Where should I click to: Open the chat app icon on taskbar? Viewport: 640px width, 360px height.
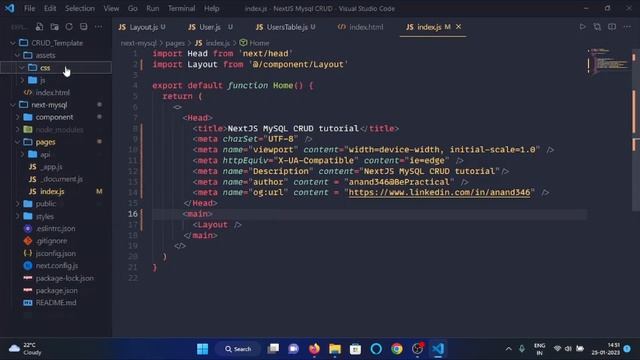pos(293,349)
